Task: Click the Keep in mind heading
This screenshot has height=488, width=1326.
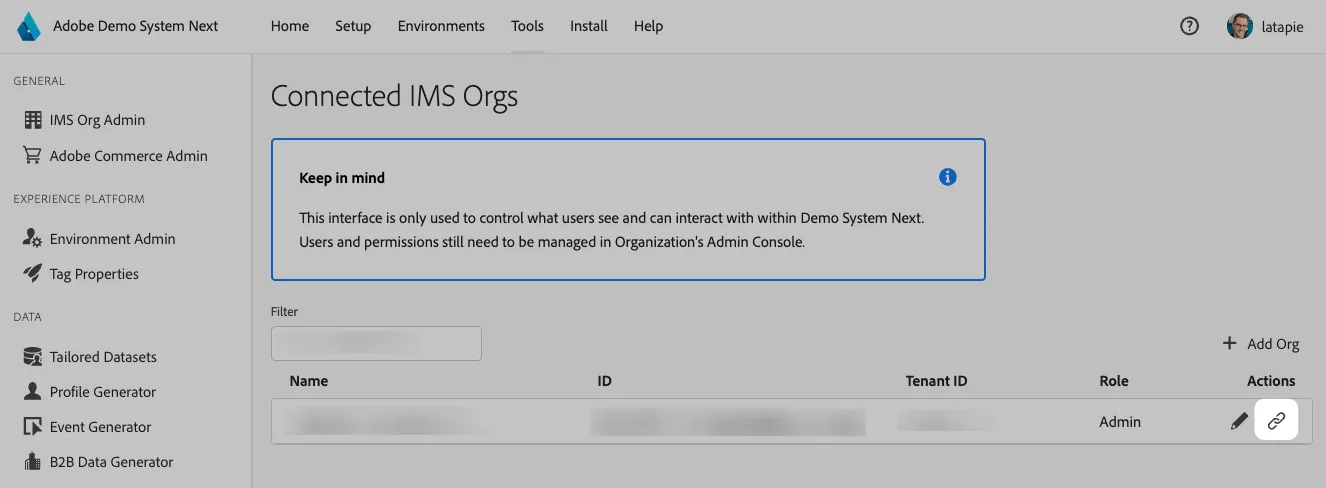Action: (342, 178)
